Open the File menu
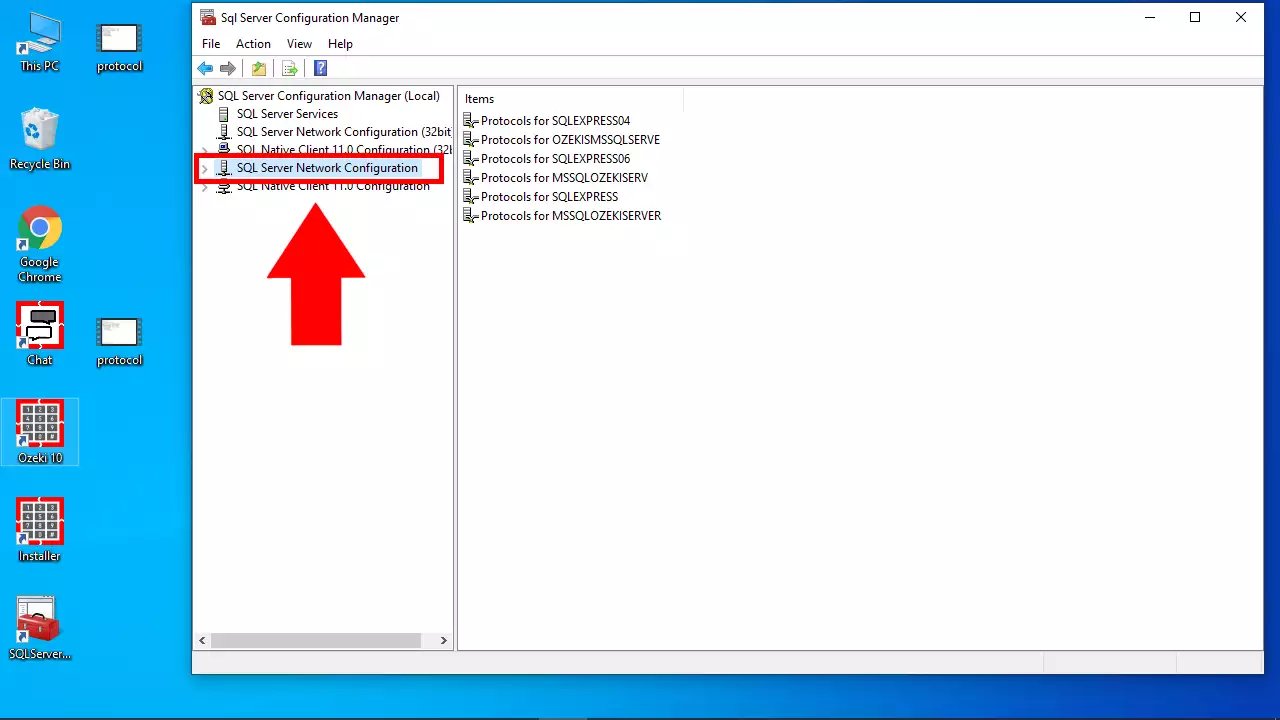The width and height of the screenshot is (1280, 720). pyautogui.click(x=211, y=44)
